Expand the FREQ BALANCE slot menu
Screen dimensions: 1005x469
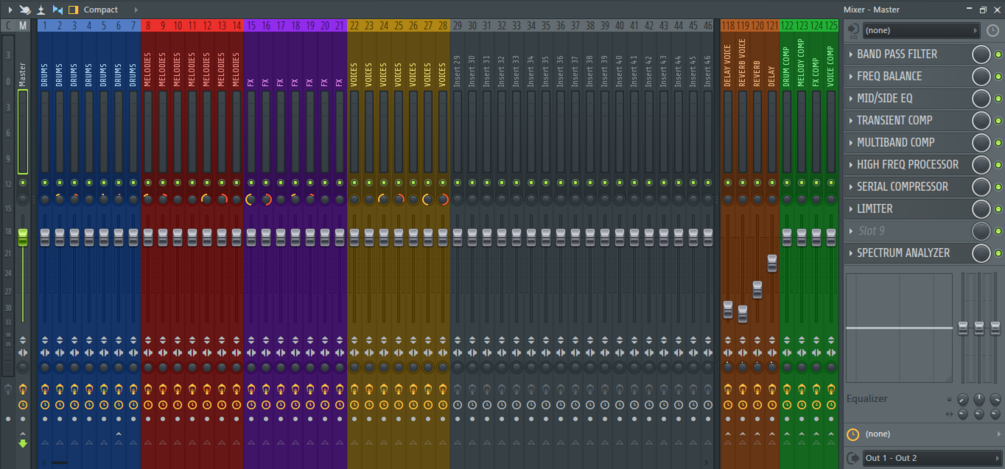click(851, 76)
